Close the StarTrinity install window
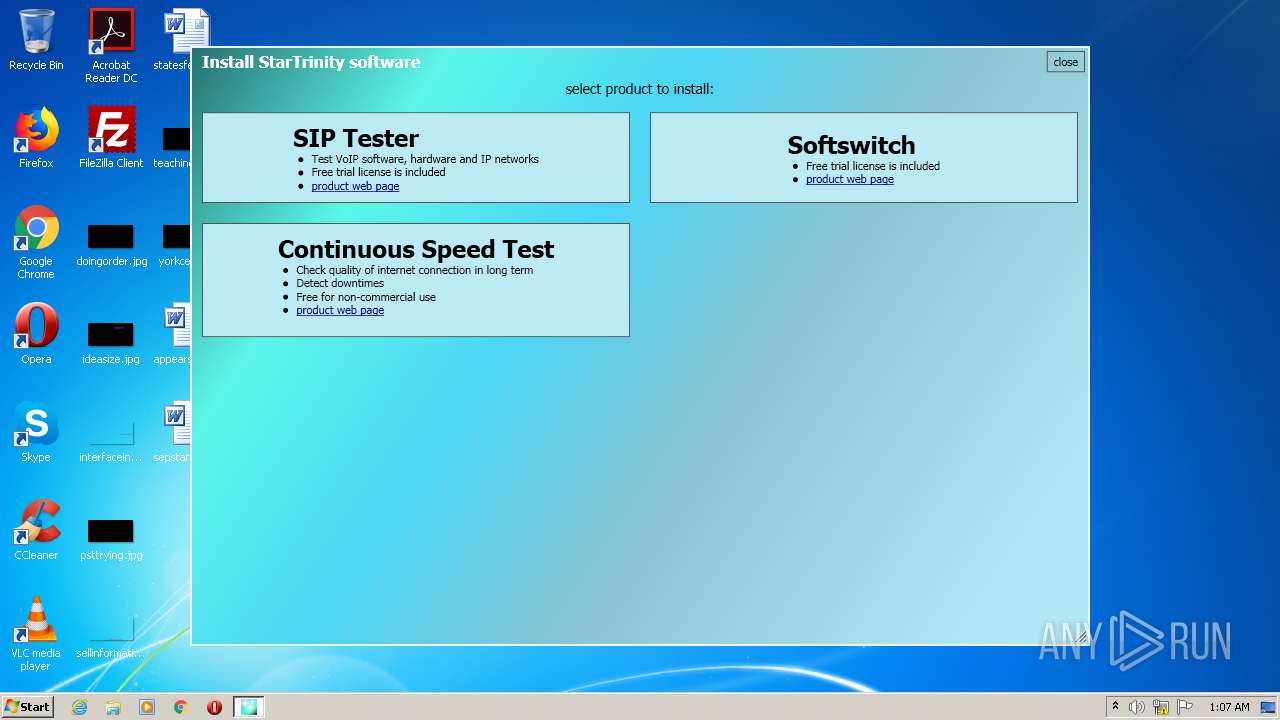Viewport: 1280px width, 720px height. pos(1066,62)
